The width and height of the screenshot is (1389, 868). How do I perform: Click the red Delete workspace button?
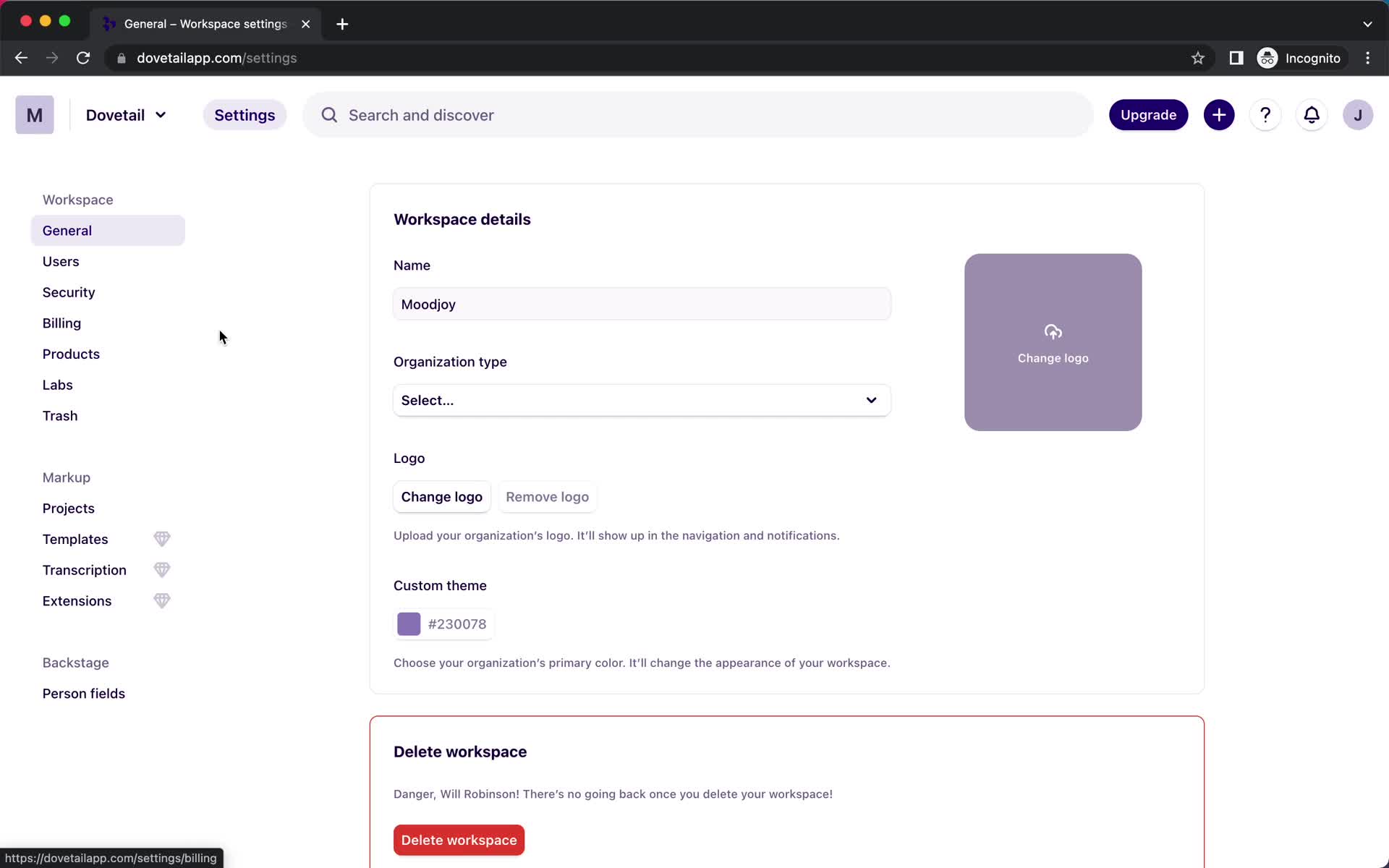coord(459,840)
